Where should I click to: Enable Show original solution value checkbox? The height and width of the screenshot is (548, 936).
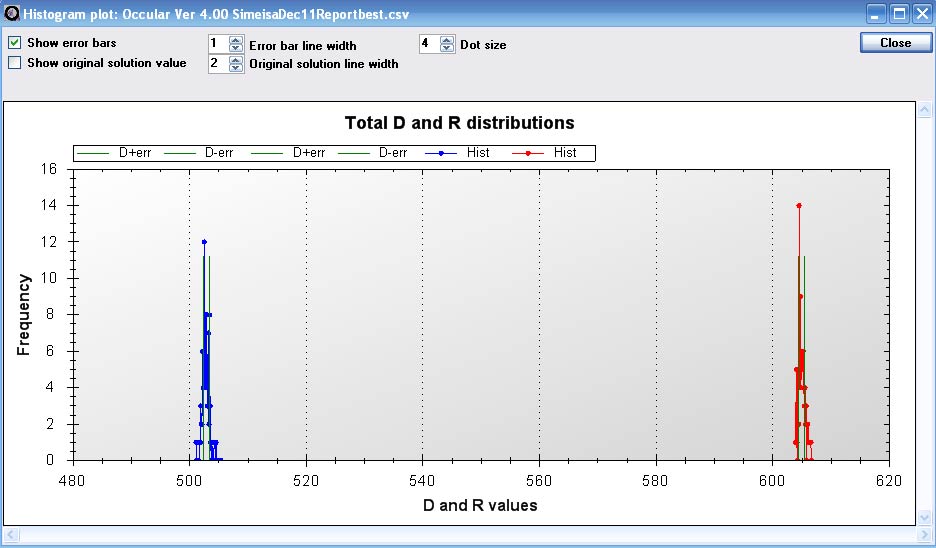pyautogui.click(x=15, y=63)
